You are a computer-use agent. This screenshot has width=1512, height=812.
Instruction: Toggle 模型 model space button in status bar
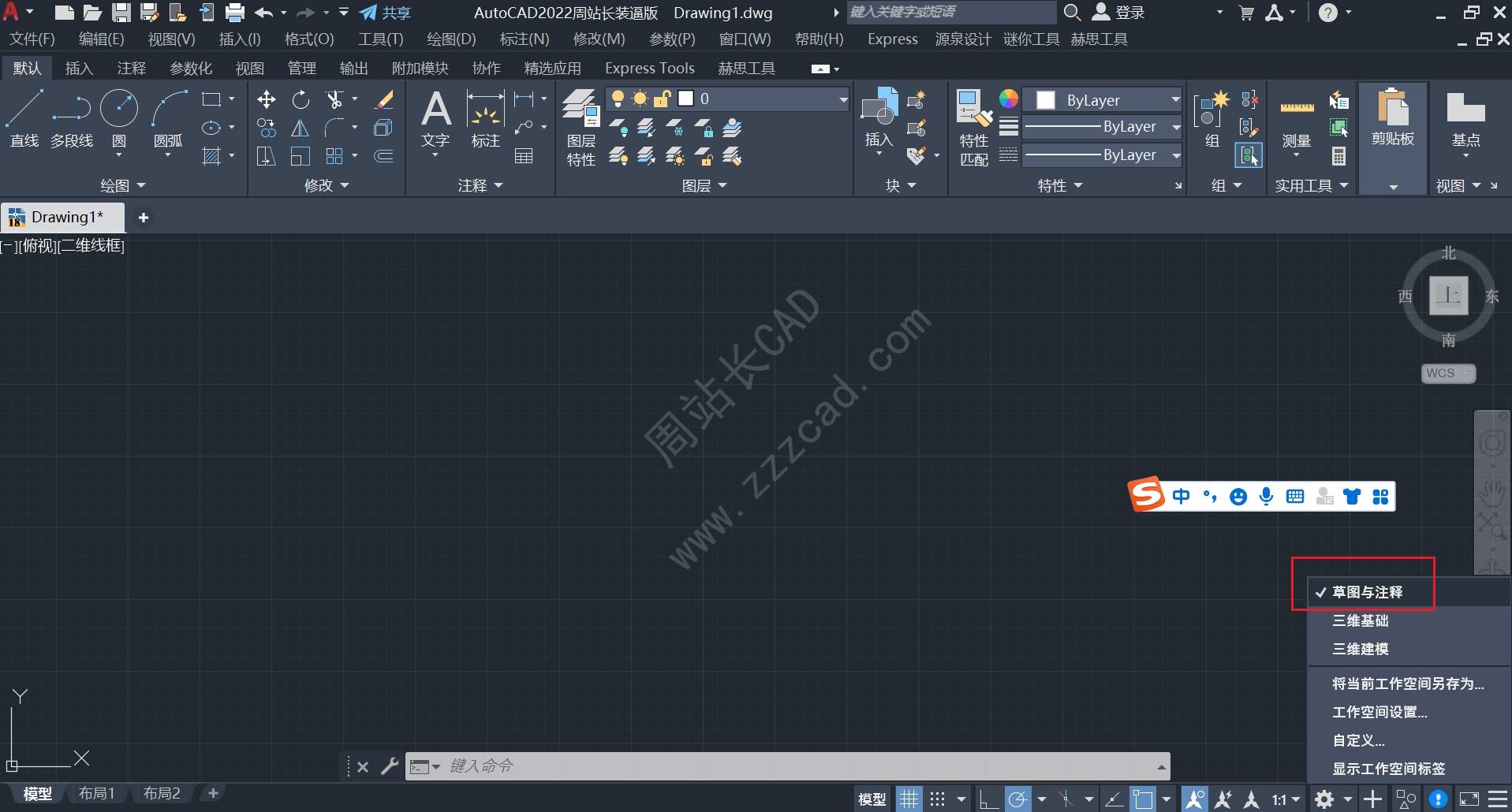[x=872, y=799]
